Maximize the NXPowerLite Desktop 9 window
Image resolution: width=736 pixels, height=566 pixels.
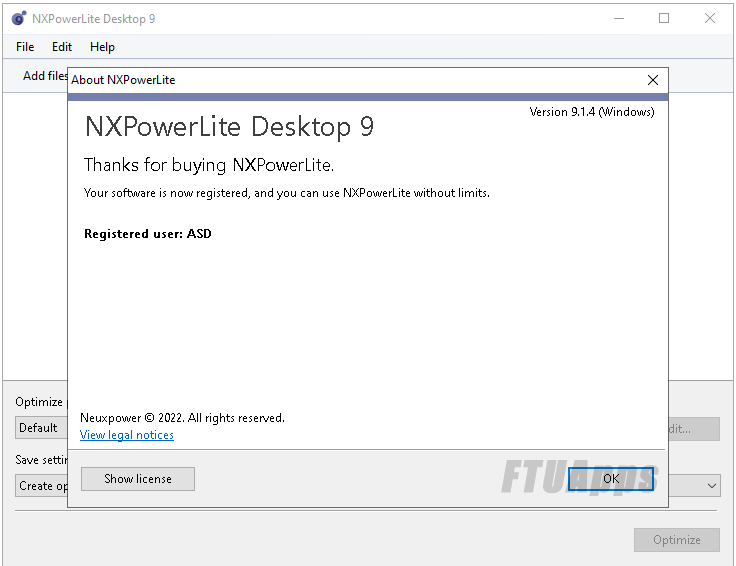pyautogui.click(x=664, y=18)
